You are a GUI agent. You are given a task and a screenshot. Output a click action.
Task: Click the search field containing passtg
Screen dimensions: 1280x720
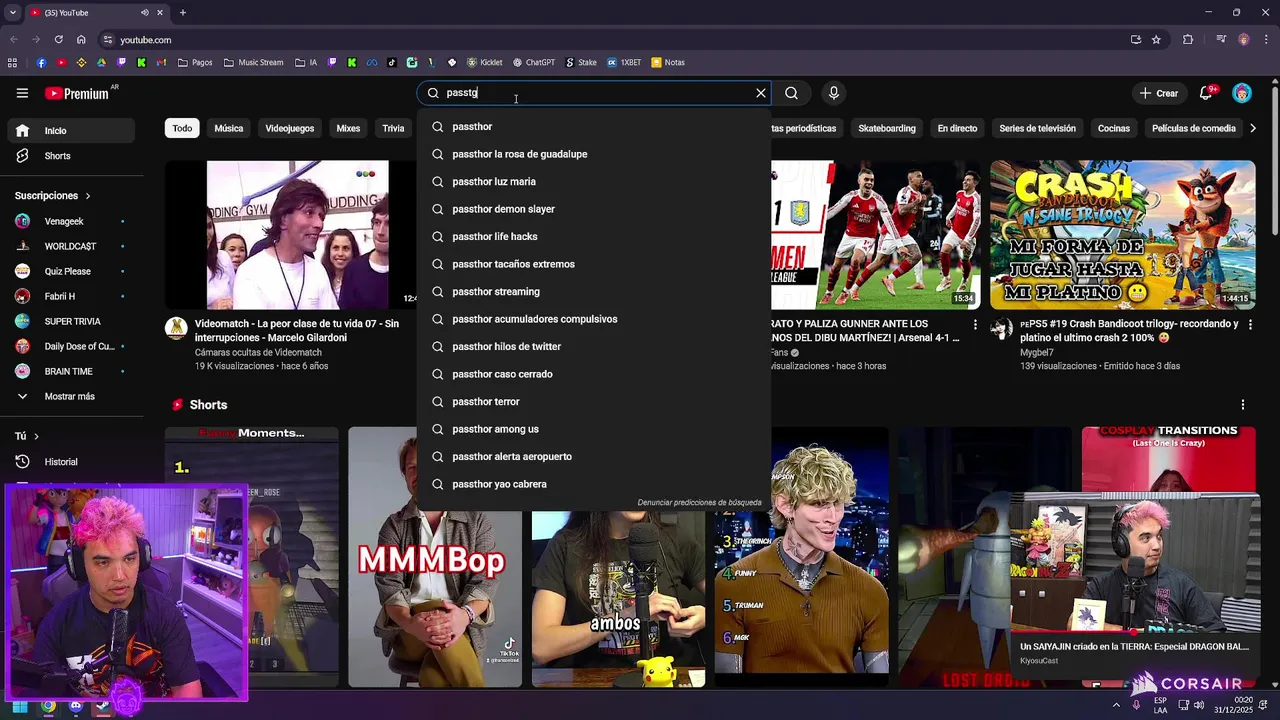593,93
